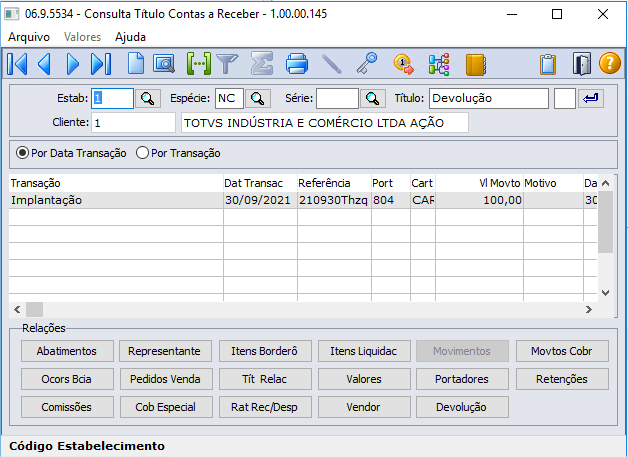Screen dimensions: 628x457
Task: Click the 30/09/2021 date cell
Action: [260, 200]
